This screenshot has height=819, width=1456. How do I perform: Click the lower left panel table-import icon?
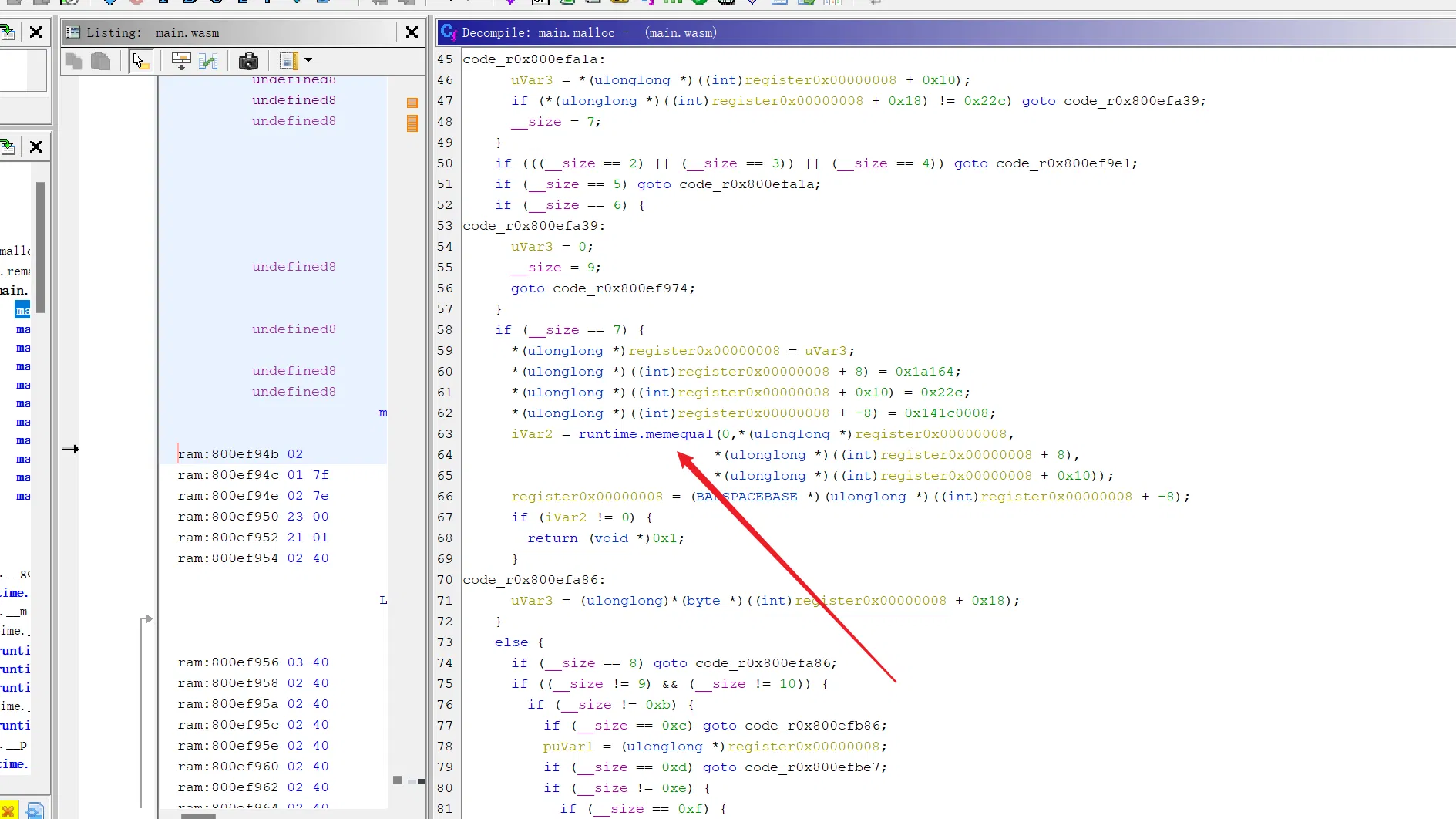point(8,147)
